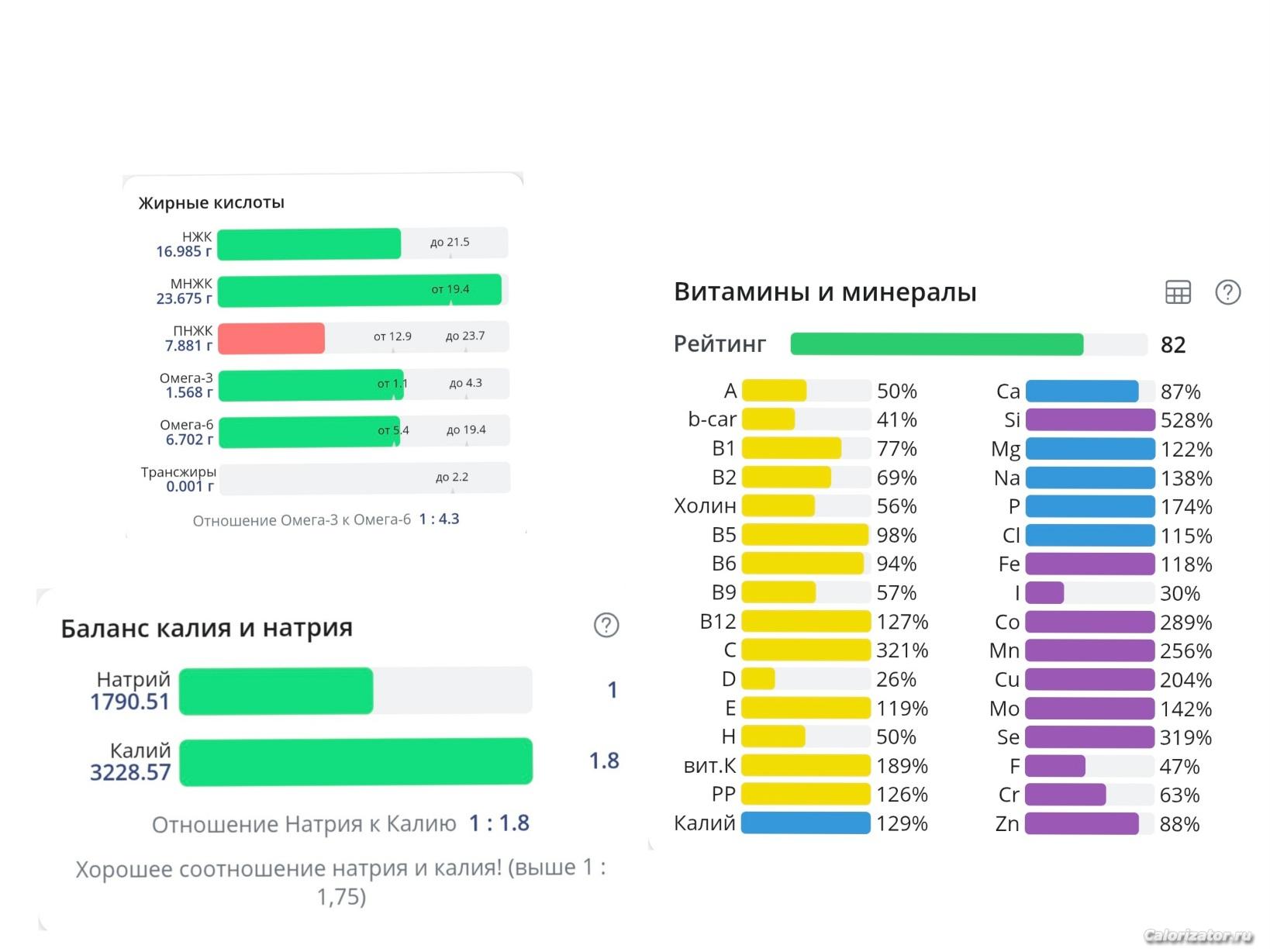
Task: Click the Трансжиры empty bar
Action: coord(364,478)
